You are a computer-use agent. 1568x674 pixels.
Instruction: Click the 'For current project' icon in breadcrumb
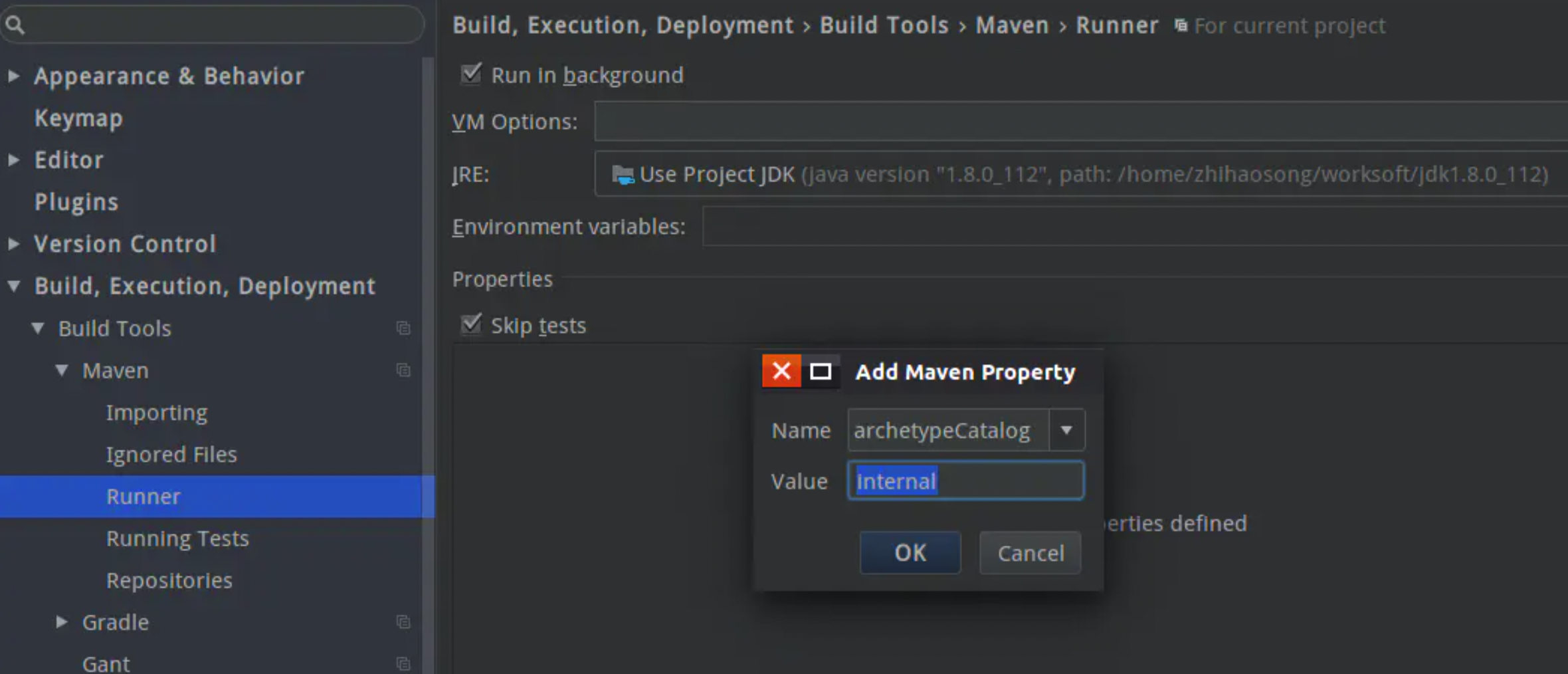click(1181, 25)
